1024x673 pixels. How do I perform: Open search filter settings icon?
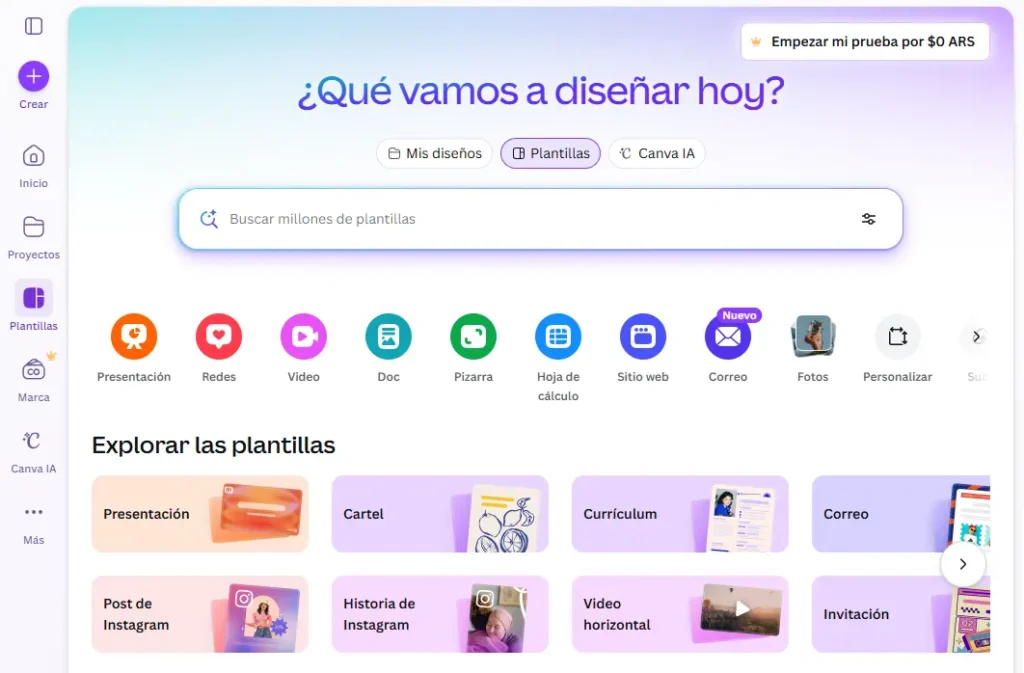point(868,219)
